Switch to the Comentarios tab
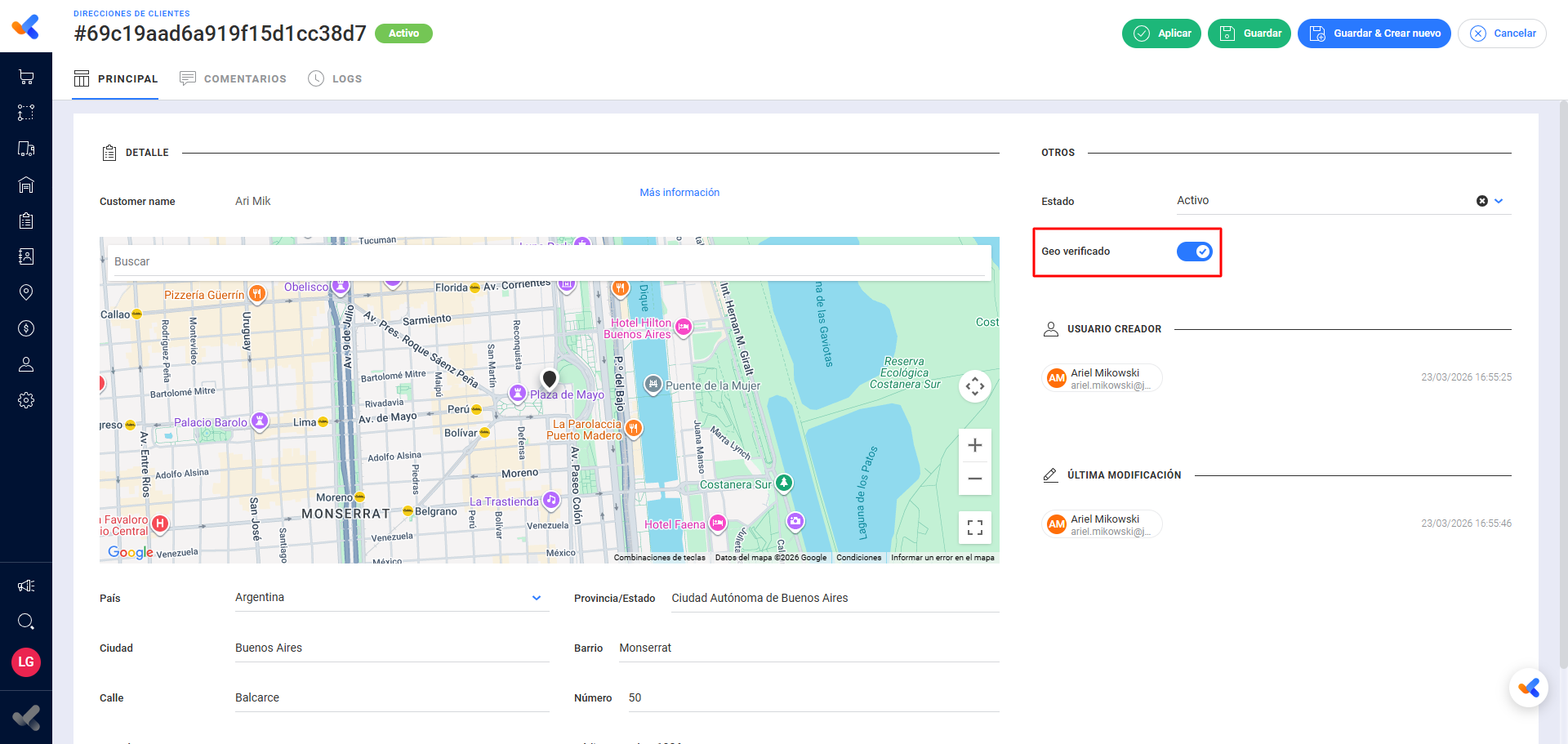The image size is (1568, 744). [234, 79]
